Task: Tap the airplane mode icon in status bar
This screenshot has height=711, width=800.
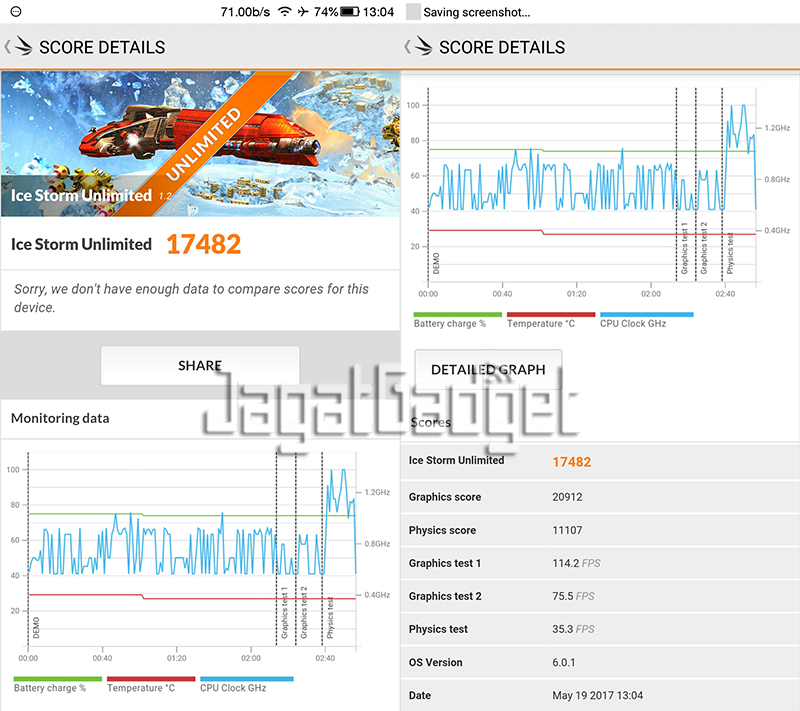Action: point(303,12)
